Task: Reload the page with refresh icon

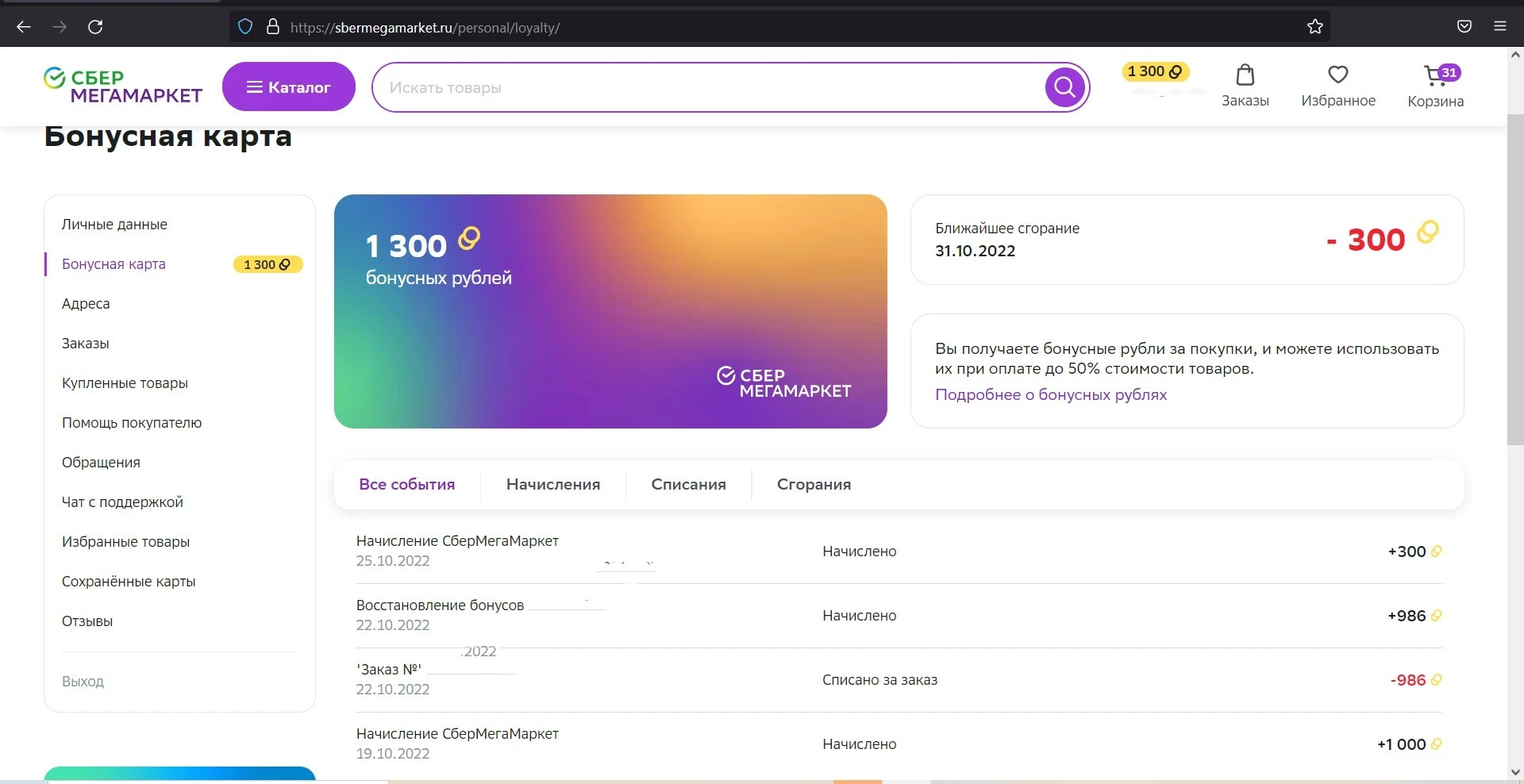Action: 95,27
